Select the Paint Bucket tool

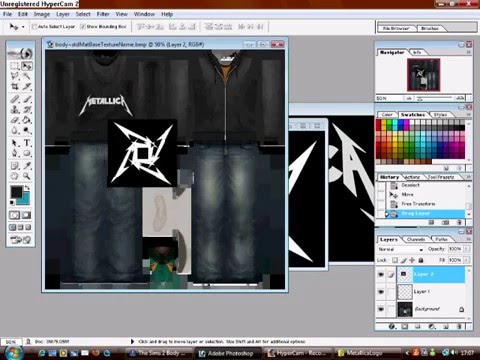[27, 120]
